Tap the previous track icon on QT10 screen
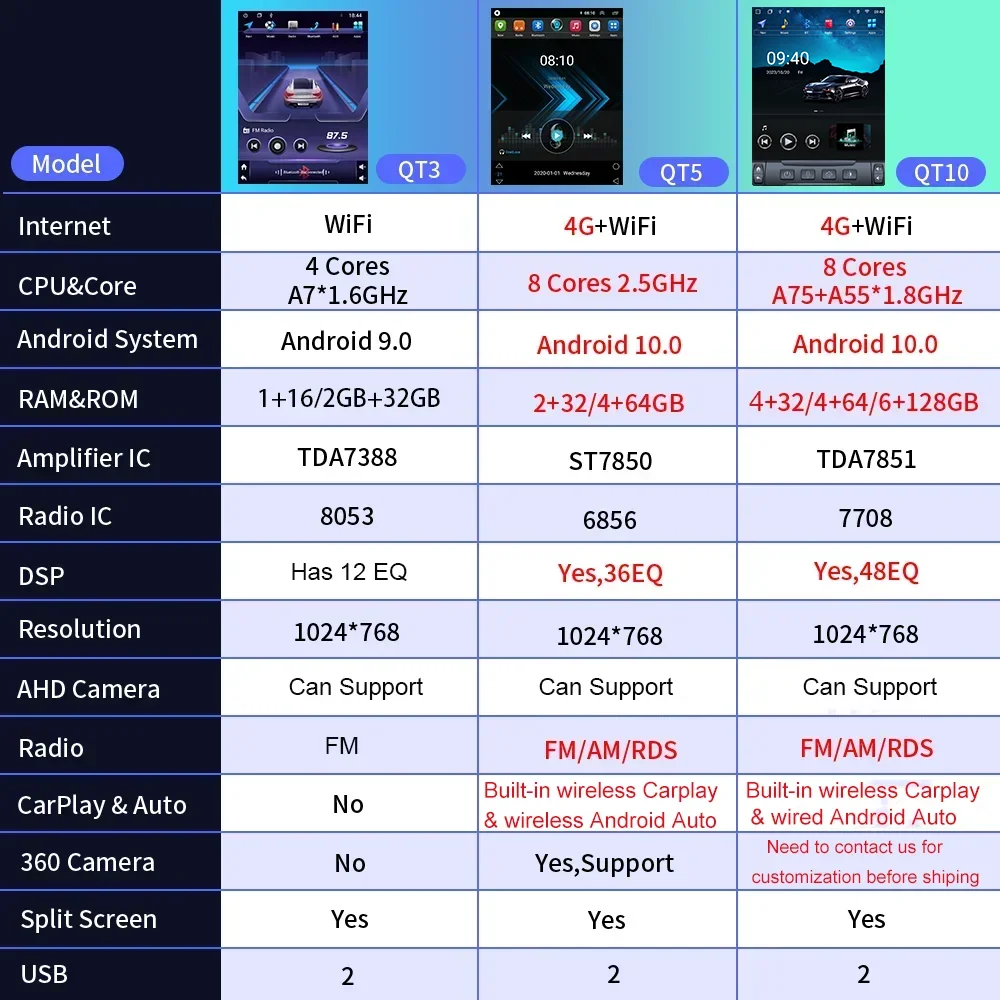This screenshot has height=1000, width=1000. click(765, 142)
